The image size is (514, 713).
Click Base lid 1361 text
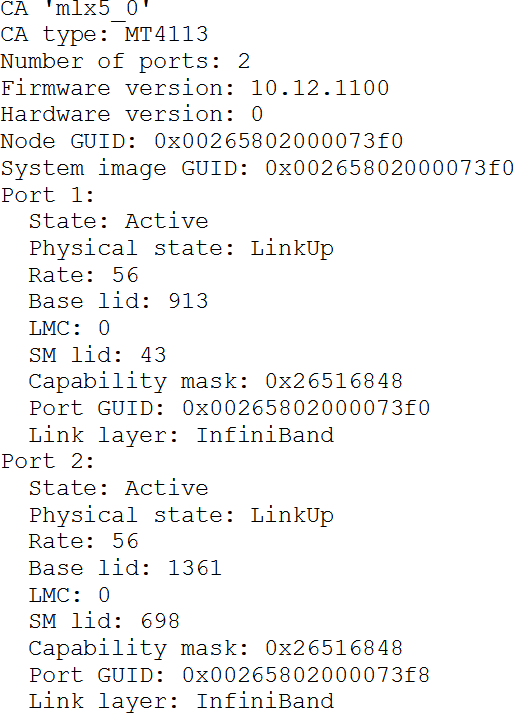125,568
